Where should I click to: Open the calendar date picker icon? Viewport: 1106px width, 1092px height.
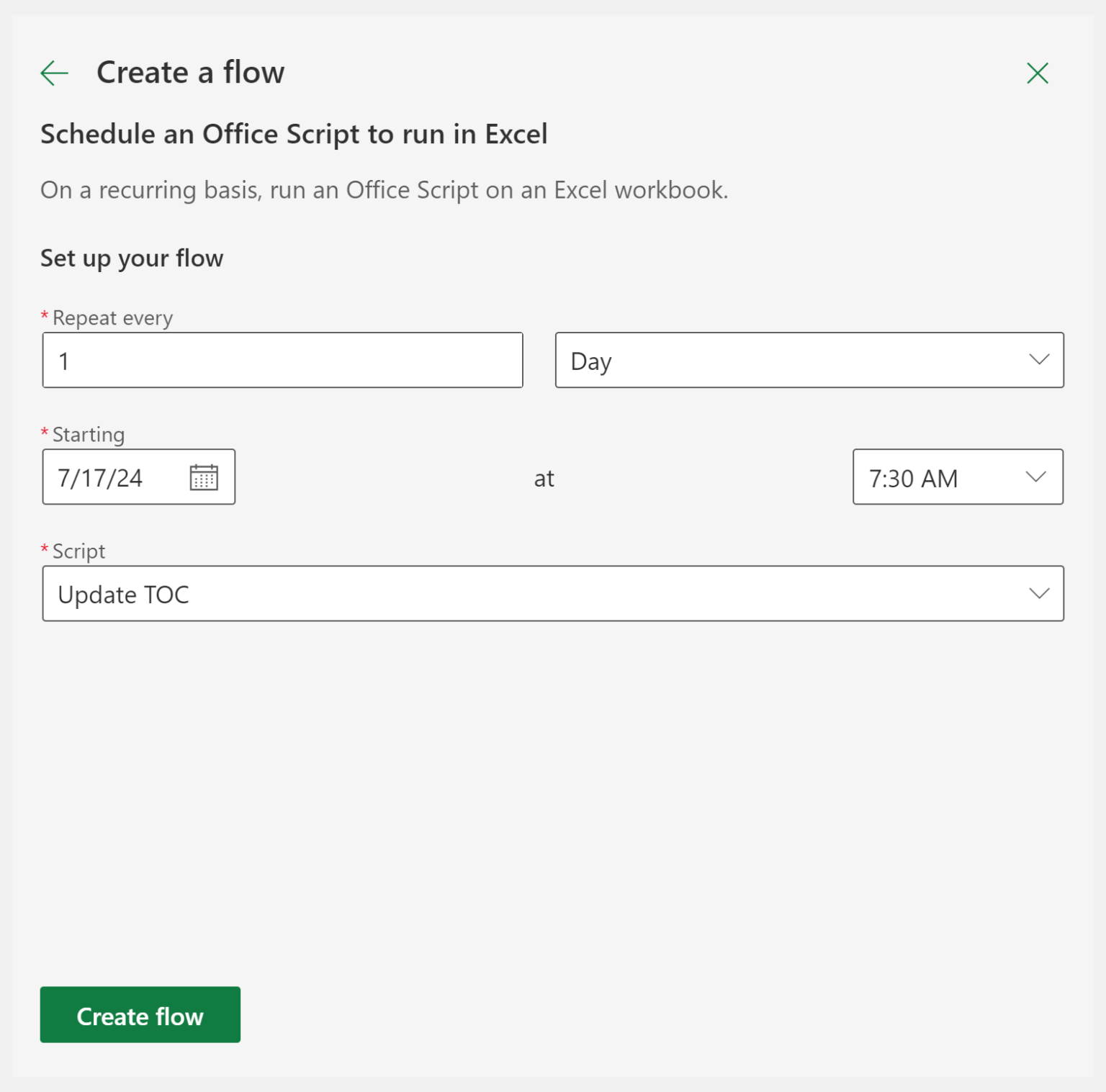204,477
